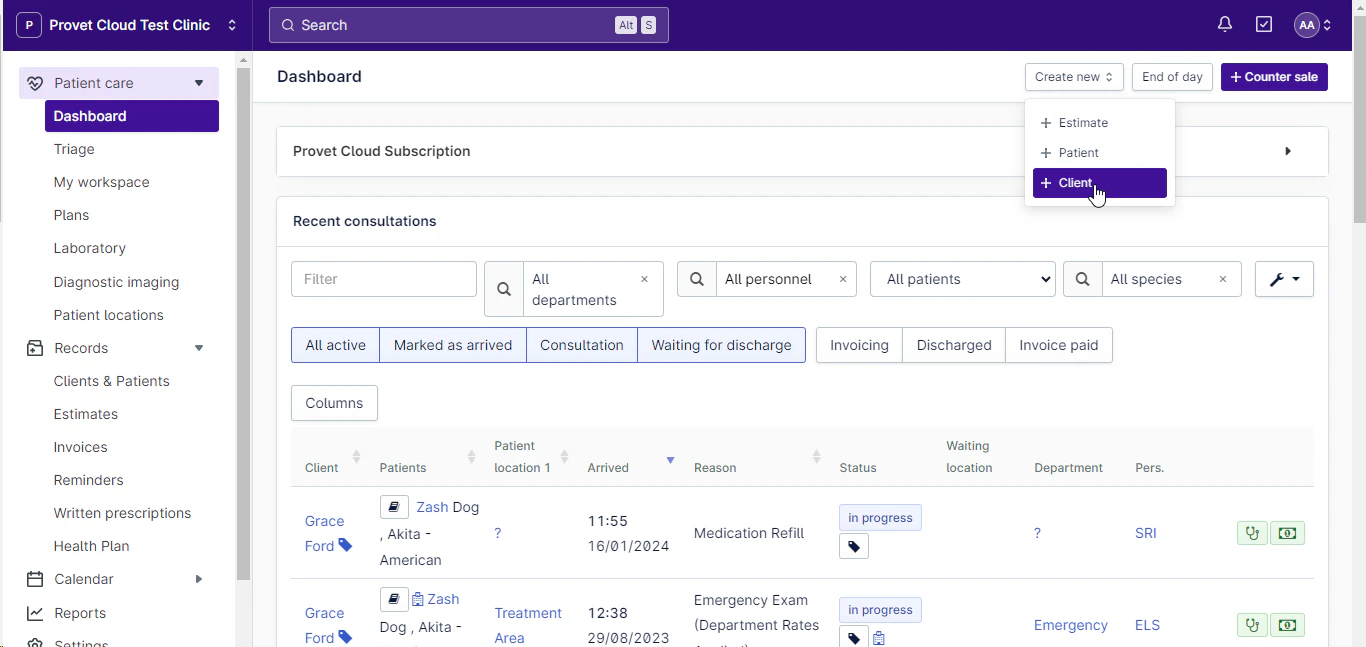Open the wrench settings tool above the consultation list
This screenshot has width=1366, height=647.
pyautogui.click(x=1284, y=279)
